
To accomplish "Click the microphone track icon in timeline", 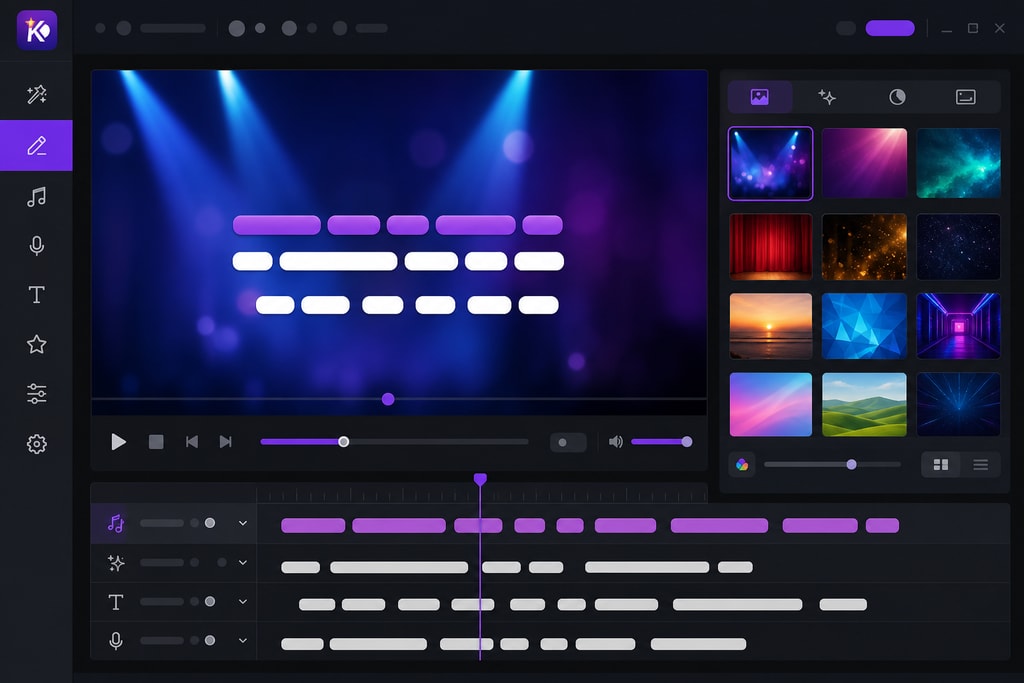I will [116, 641].
